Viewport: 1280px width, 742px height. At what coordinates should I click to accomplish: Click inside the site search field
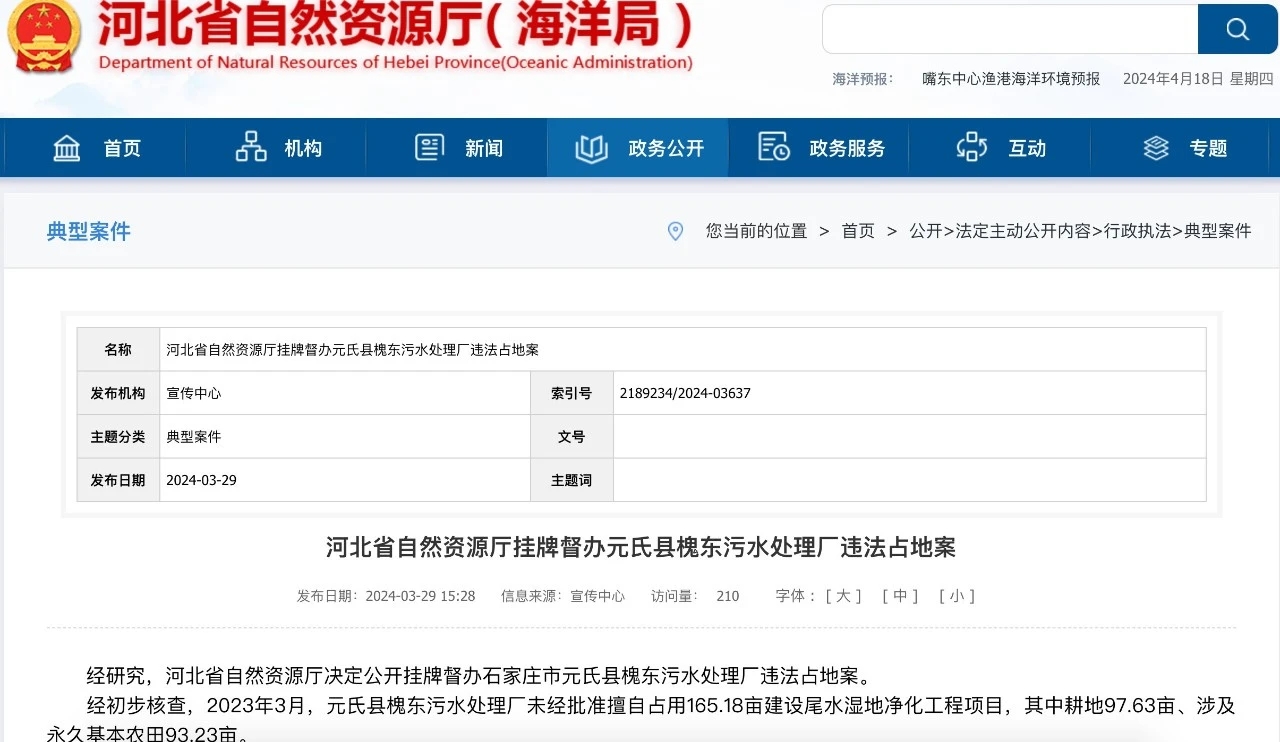click(x=1010, y=29)
